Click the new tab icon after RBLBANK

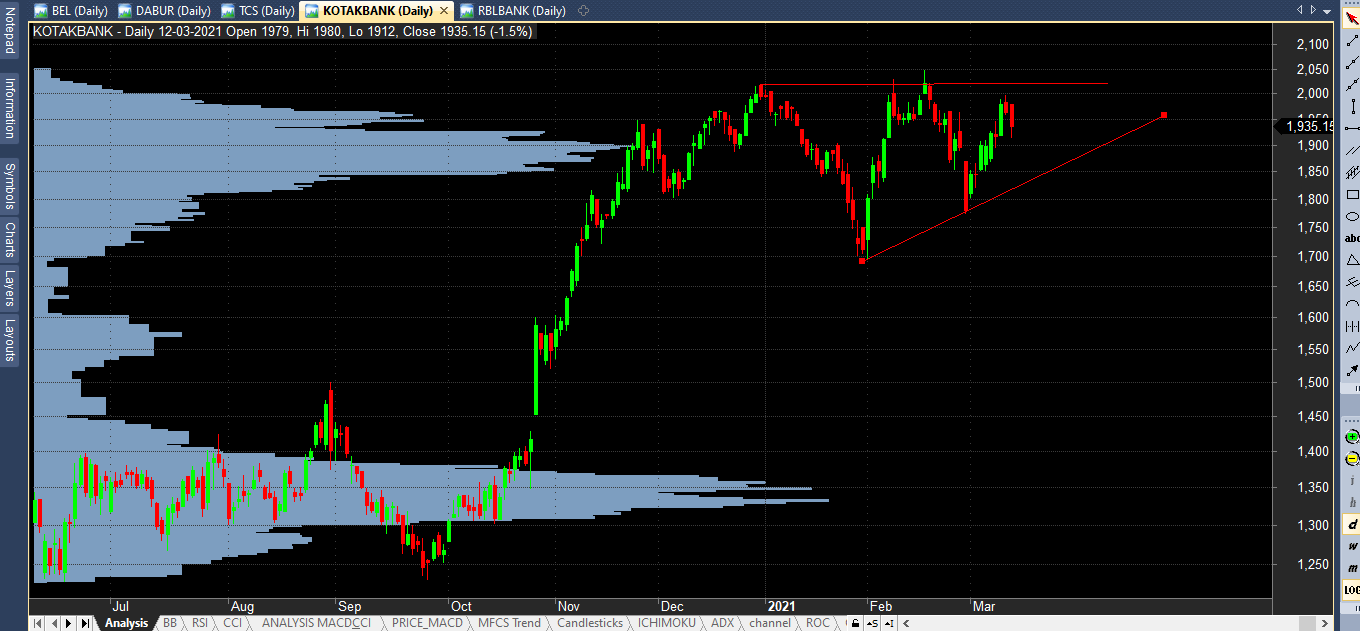tap(584, 10)
